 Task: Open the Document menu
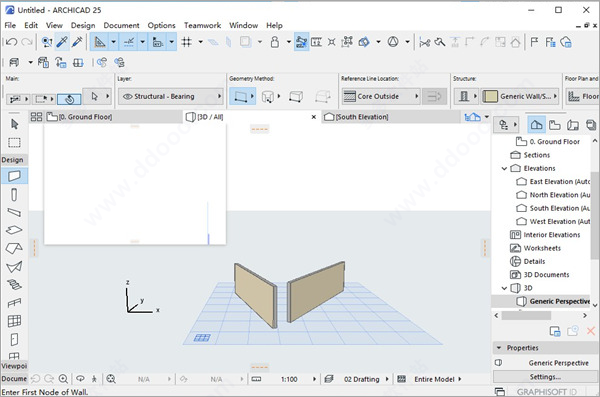pos(121,25)
